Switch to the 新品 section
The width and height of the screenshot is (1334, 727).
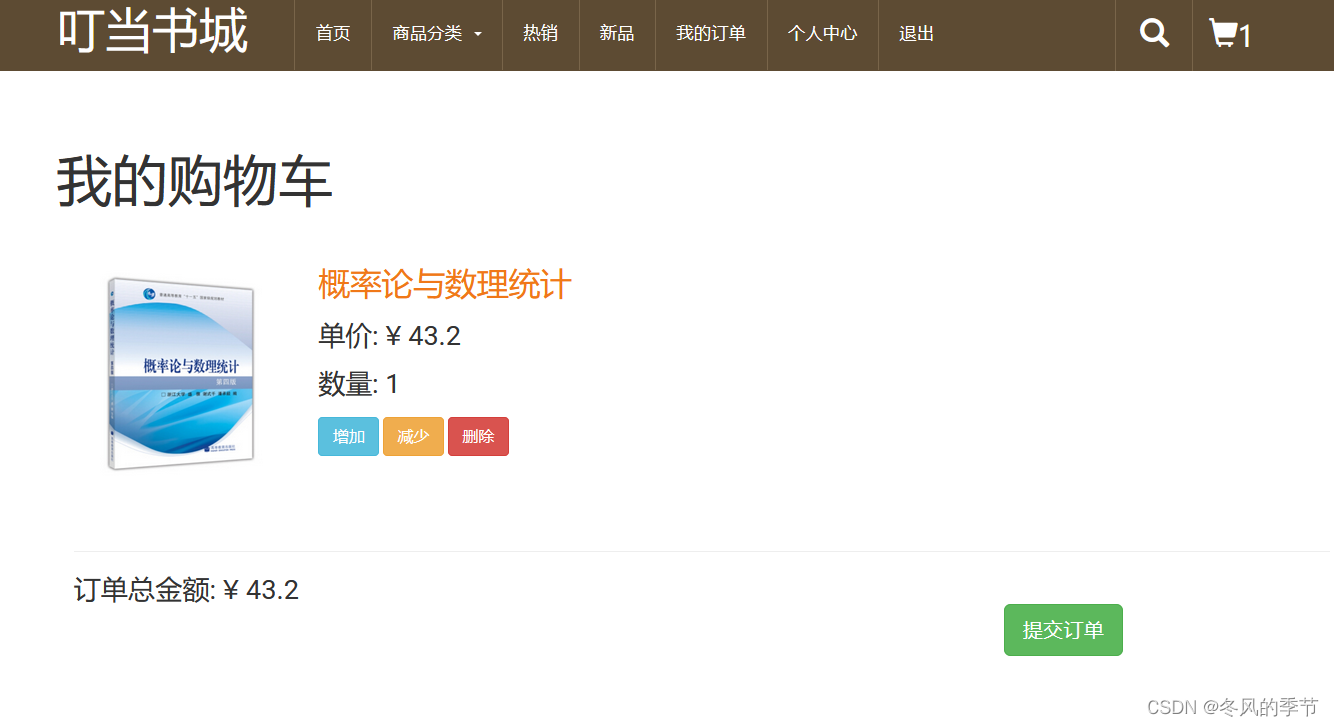pos(616,33)
